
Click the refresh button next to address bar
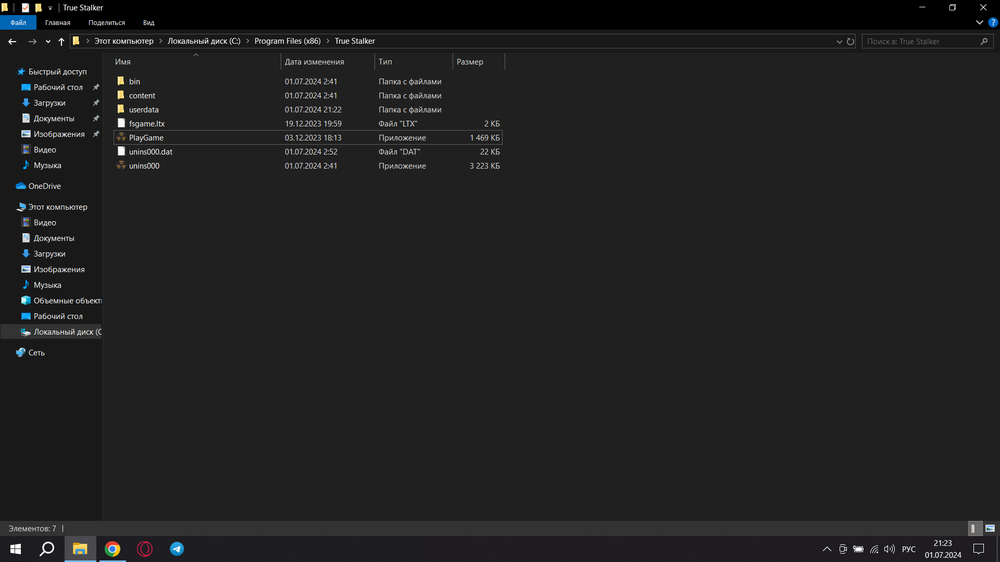(x=851, y=42)
